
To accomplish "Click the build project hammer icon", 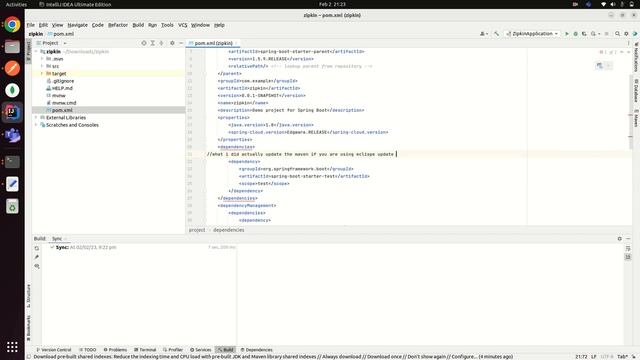I will (x=496, y=34).
